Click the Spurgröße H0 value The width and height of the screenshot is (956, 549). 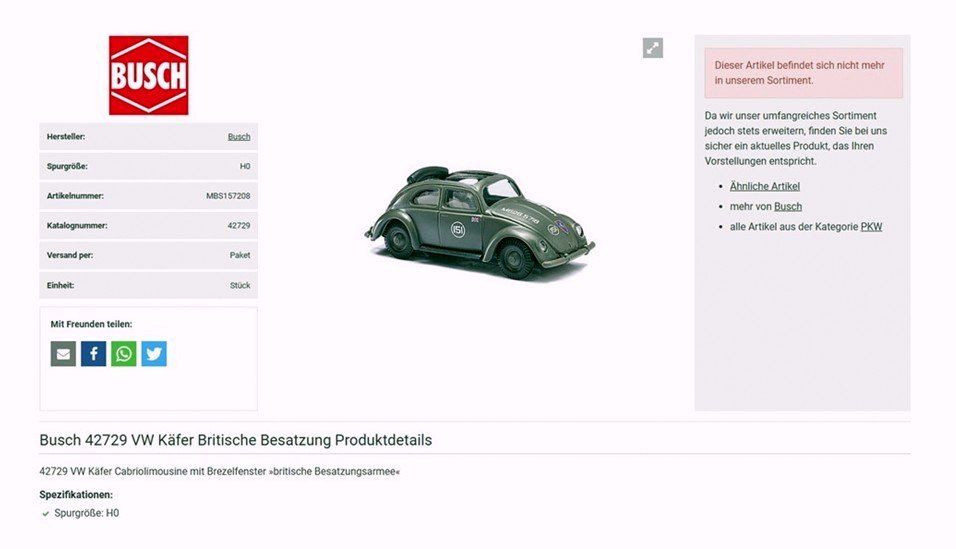[245, 166]
